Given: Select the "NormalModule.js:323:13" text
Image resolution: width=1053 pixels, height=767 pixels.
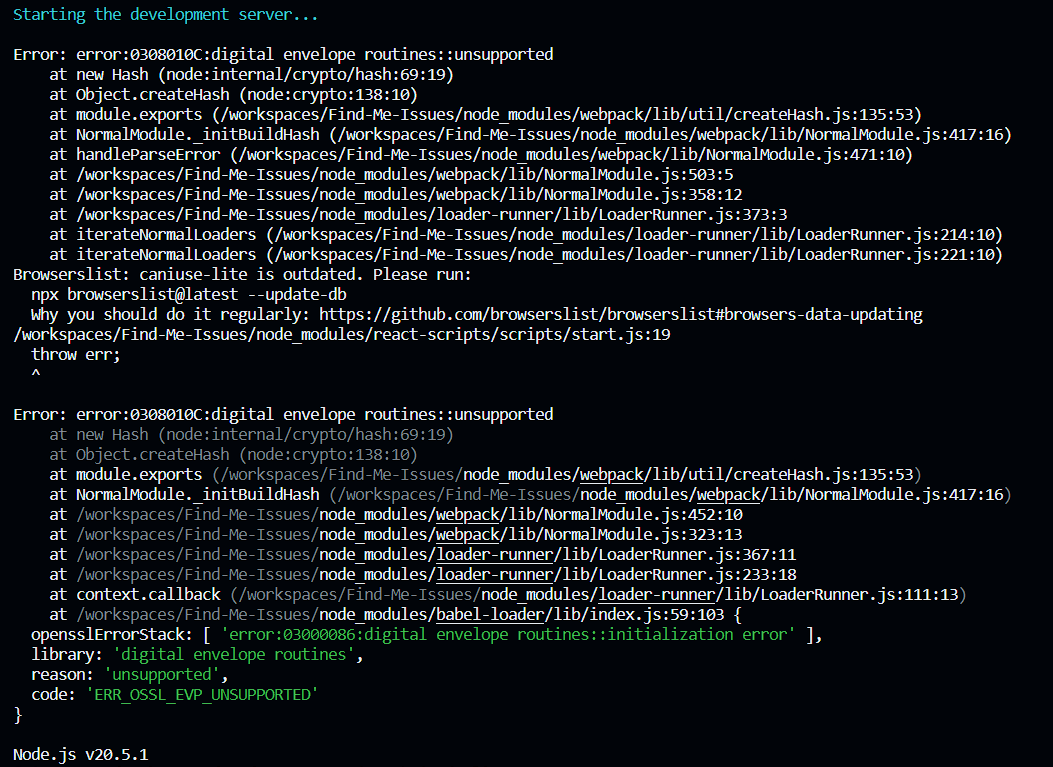Looking at the screenshot, I should click(643, 535).
